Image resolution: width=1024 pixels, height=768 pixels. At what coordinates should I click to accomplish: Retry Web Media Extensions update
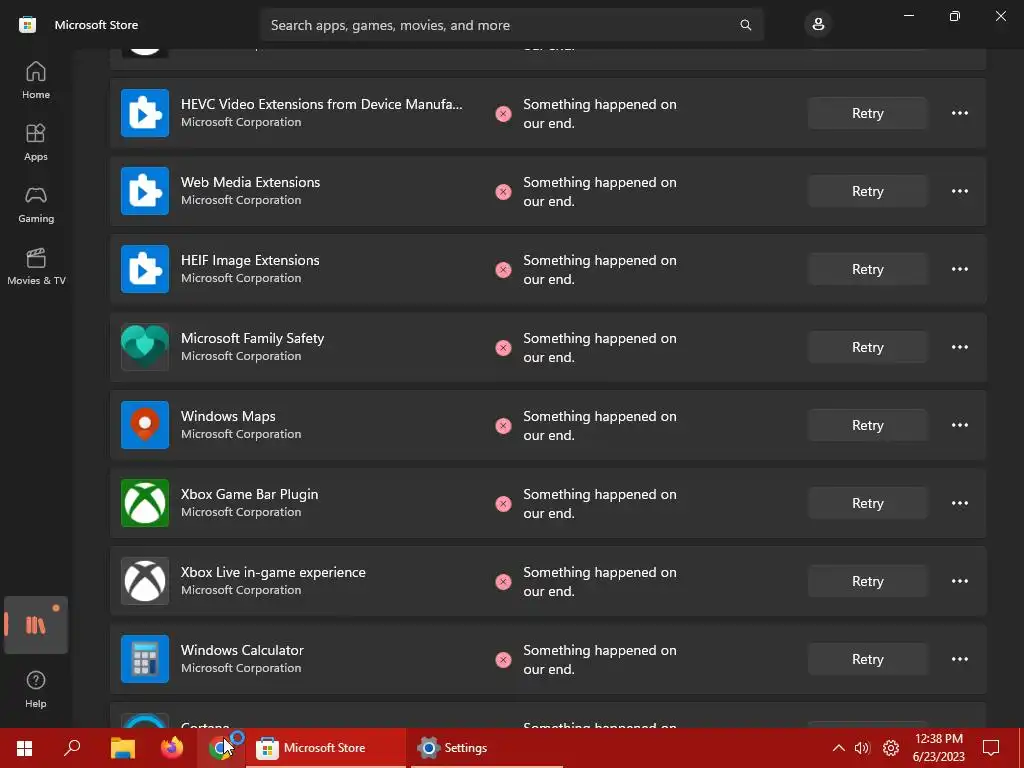click(x=867, y=191)
